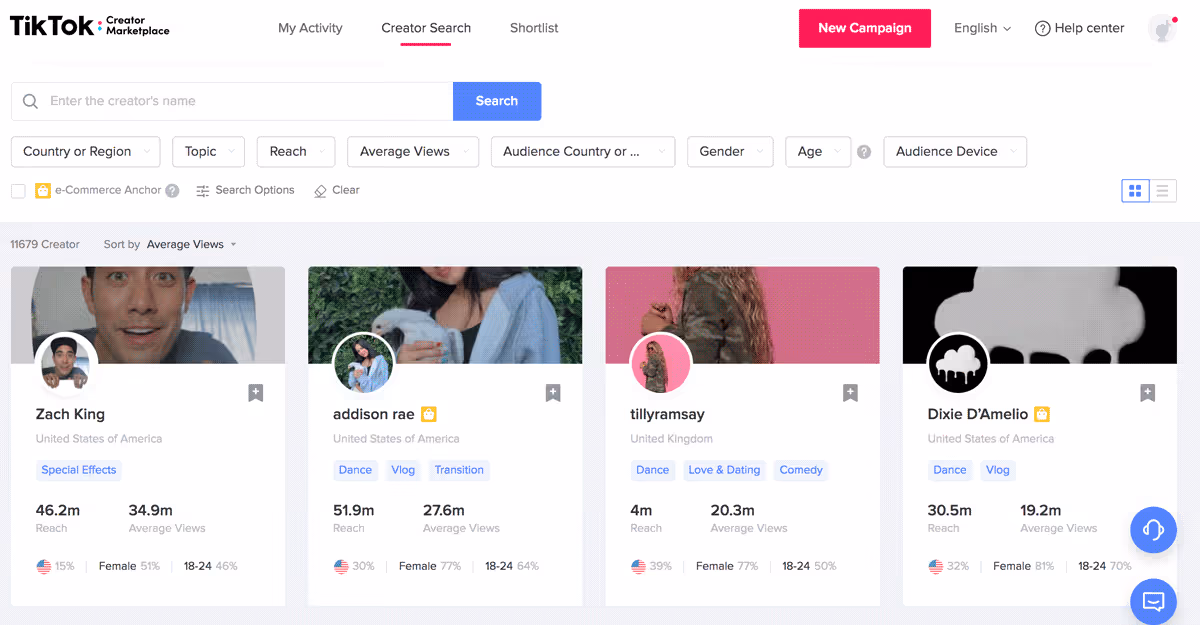The height and width of the screenshot is (625, 1200).
Task: Switch to list view layout
Action: [1162, 190]
